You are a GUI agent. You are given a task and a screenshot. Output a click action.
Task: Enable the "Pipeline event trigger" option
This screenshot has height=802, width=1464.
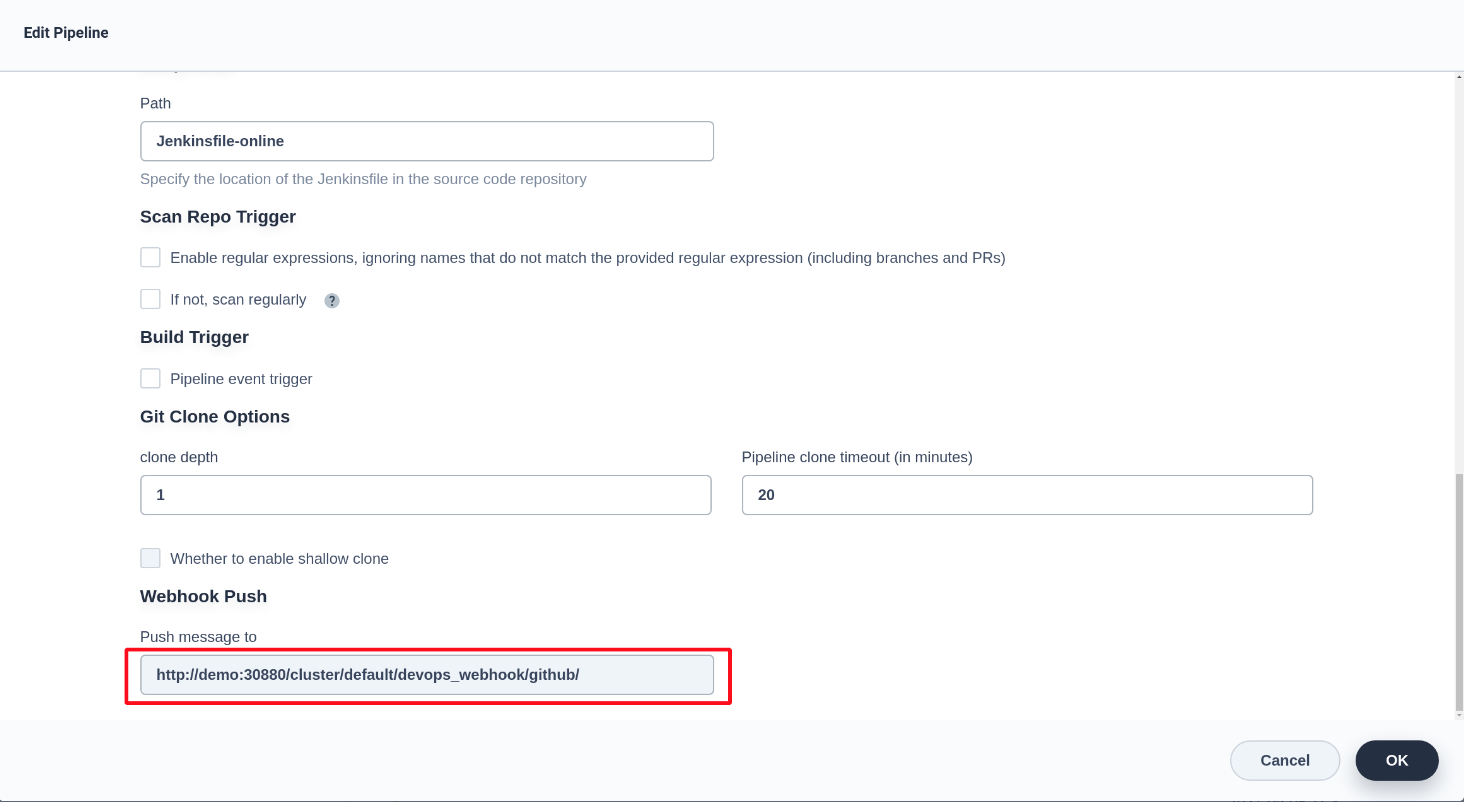tap(150, 378)
